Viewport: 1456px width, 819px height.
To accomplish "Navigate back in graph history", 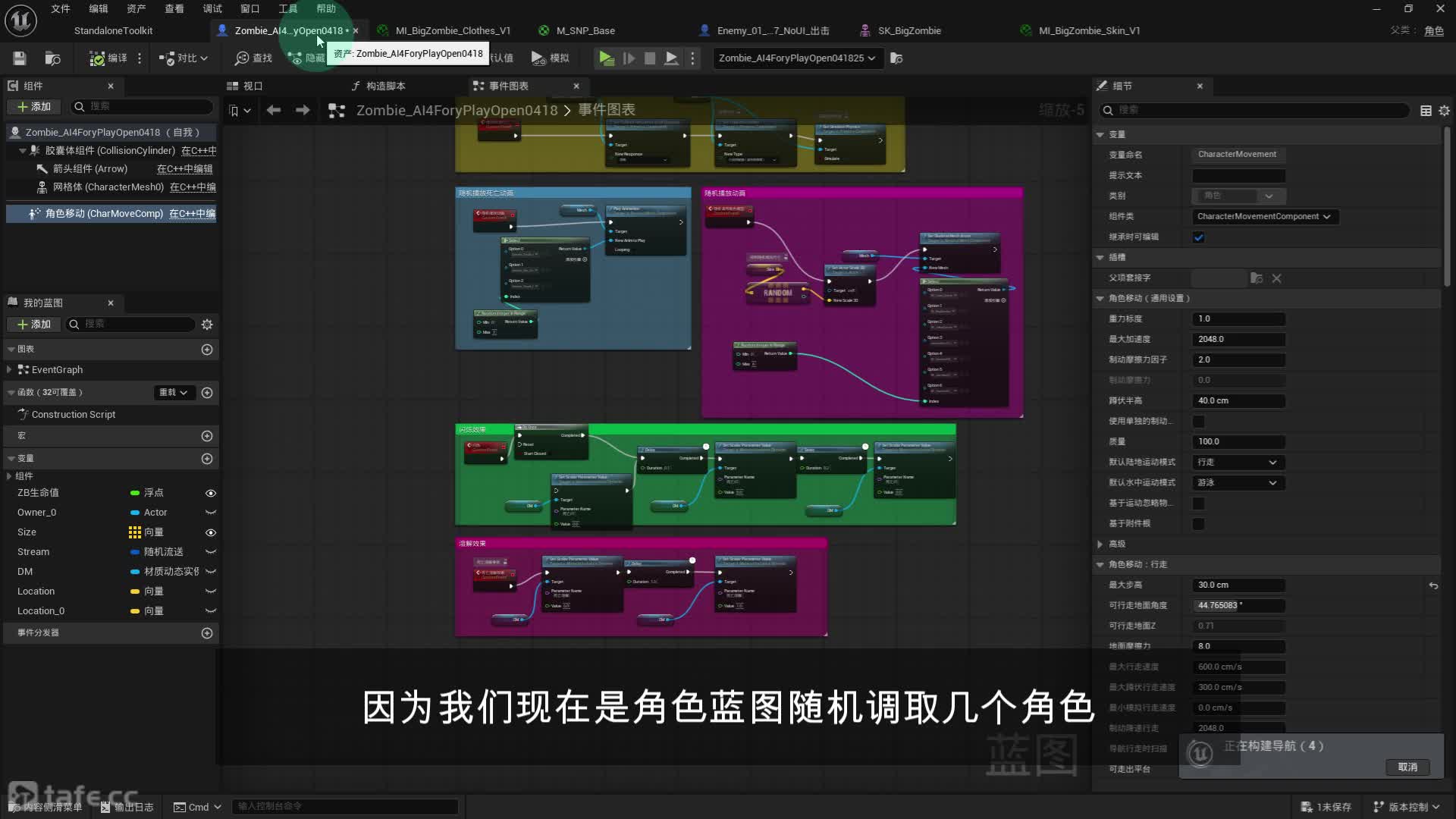I will (274, 111).
